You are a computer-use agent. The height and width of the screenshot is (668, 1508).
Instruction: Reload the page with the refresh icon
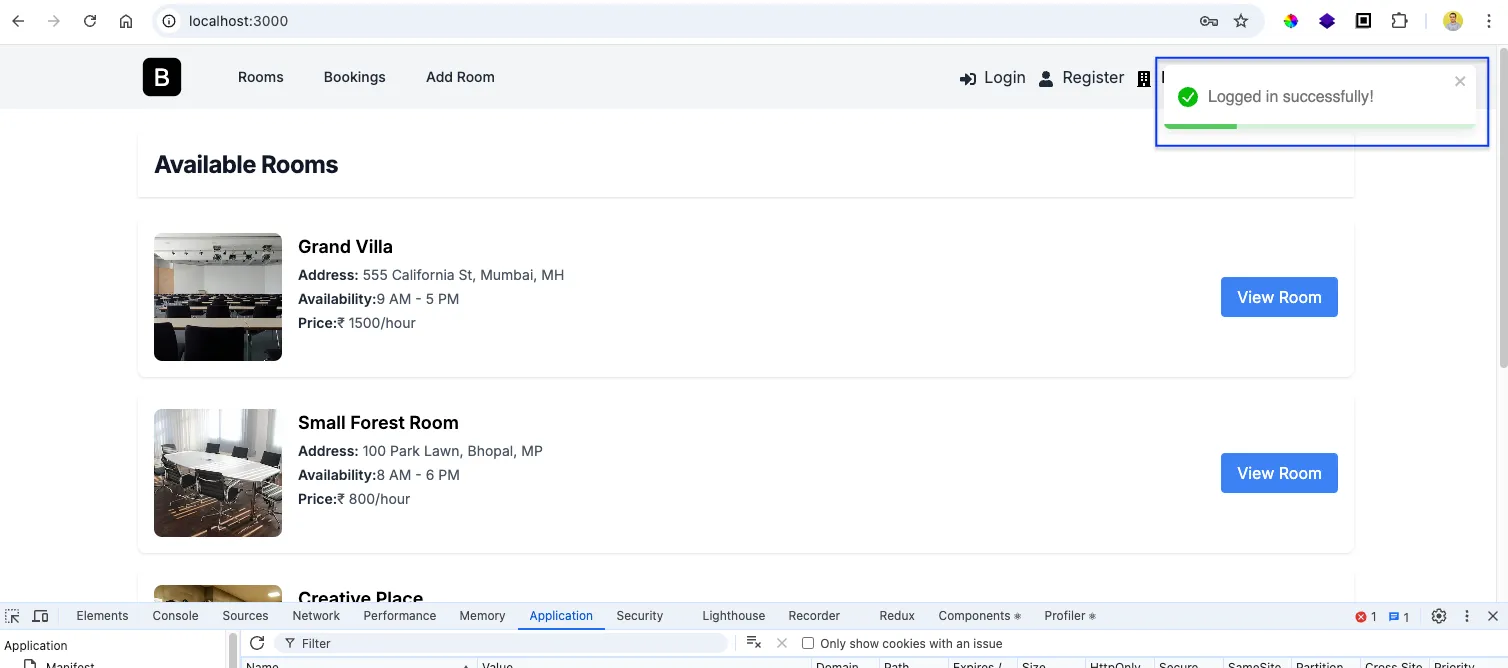click(x=90, y=21)
